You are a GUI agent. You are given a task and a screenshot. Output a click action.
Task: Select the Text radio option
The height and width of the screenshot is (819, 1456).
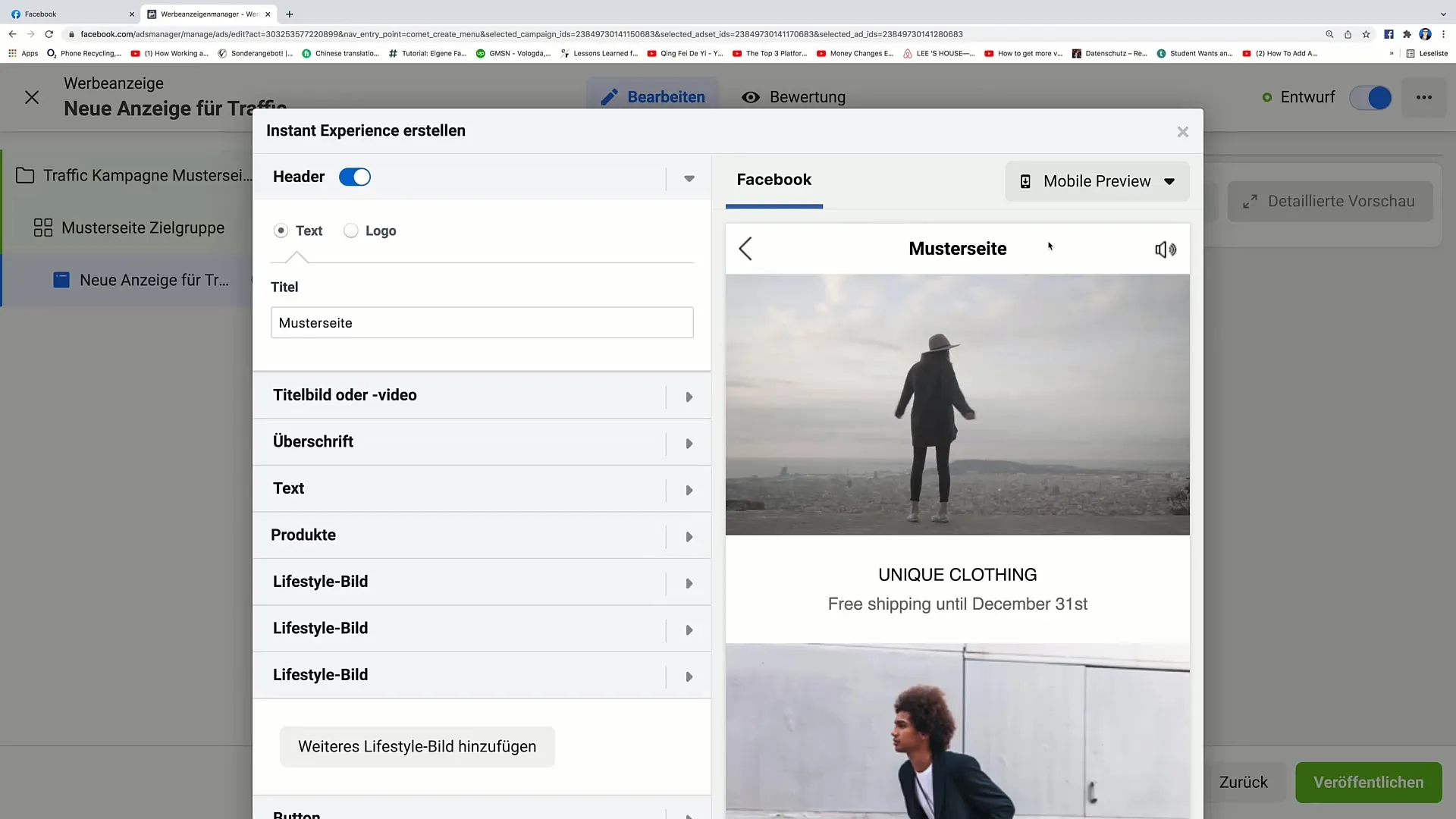click(x=281, y=231)
